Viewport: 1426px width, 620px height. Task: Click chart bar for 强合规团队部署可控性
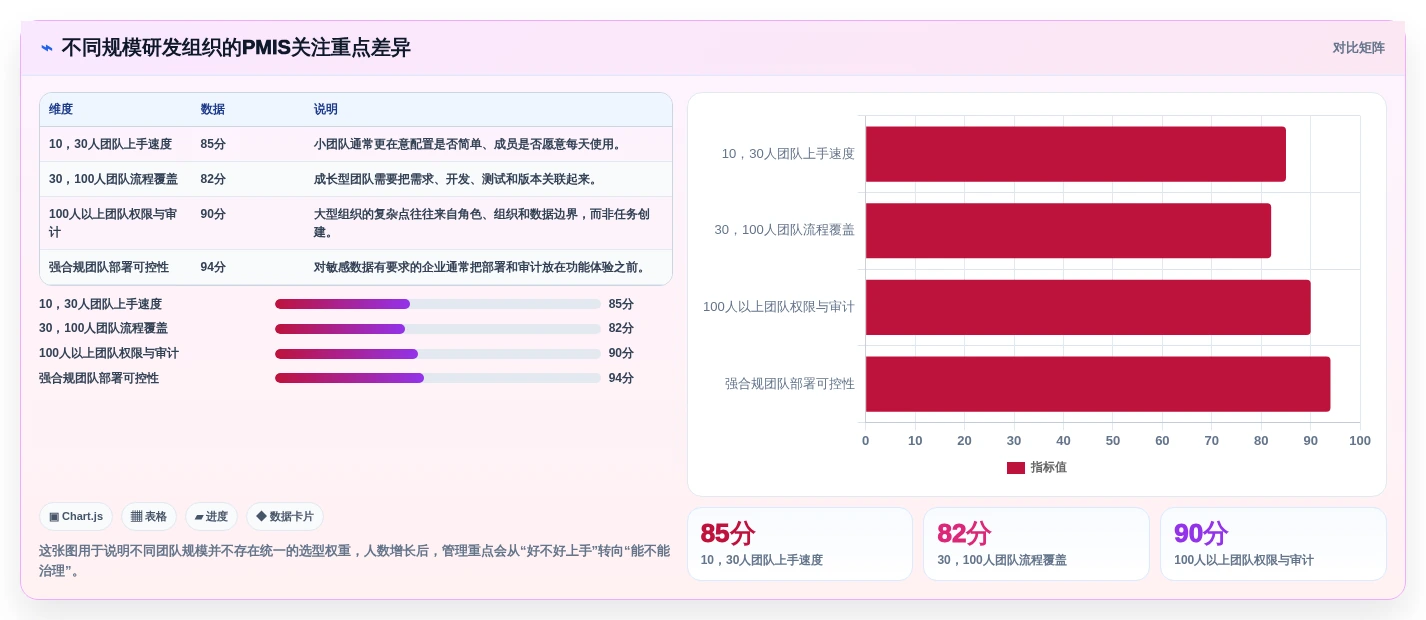tap(1097, 384)
